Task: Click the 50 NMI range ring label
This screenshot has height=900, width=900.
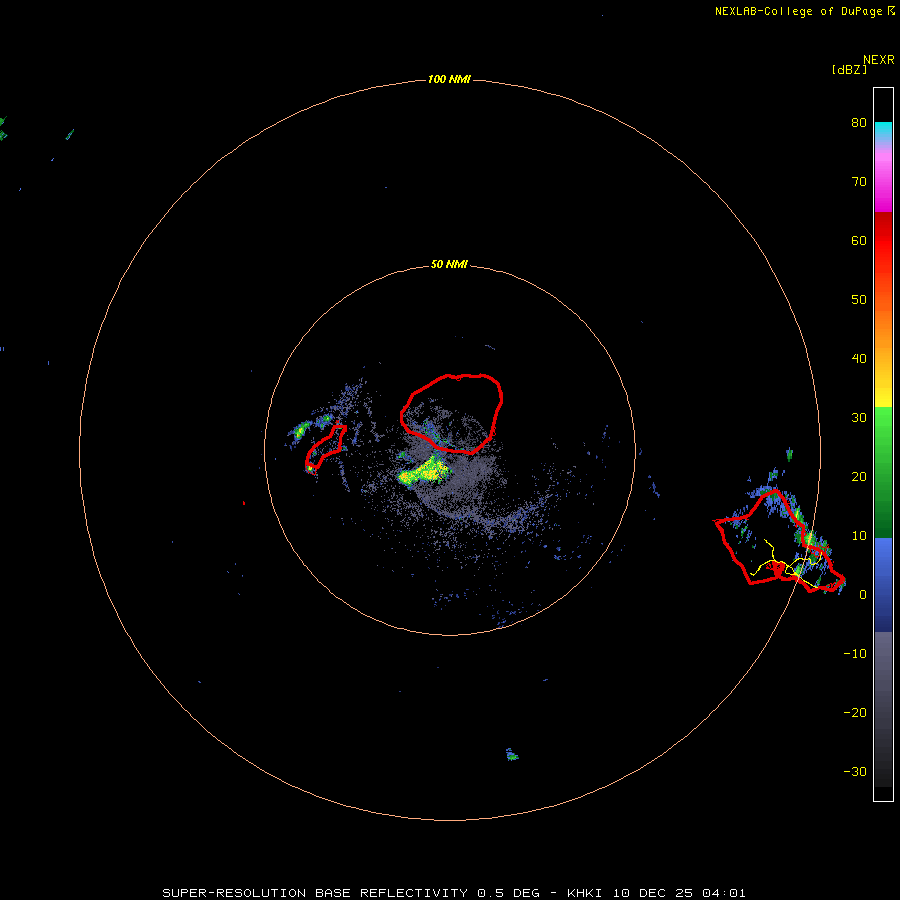Action: (x=449, y=265)
